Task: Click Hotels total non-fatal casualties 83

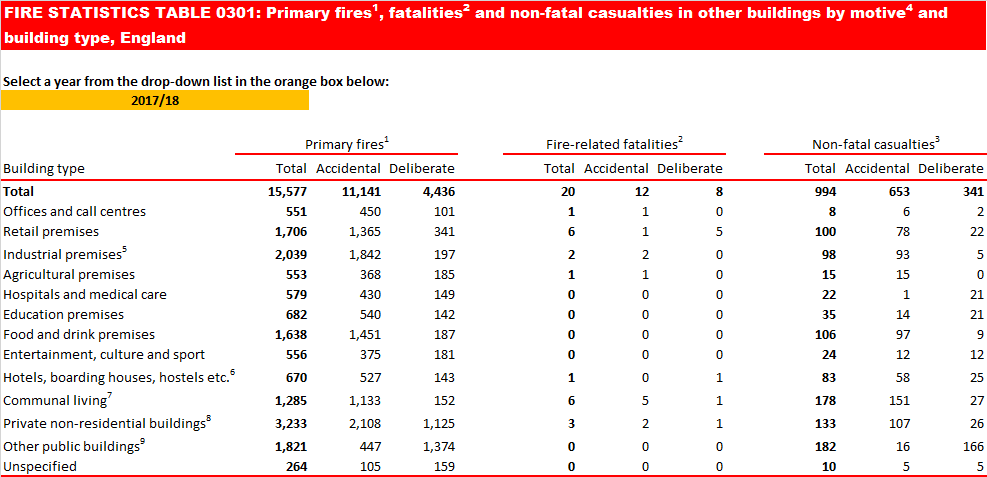Action: [829, 378]
